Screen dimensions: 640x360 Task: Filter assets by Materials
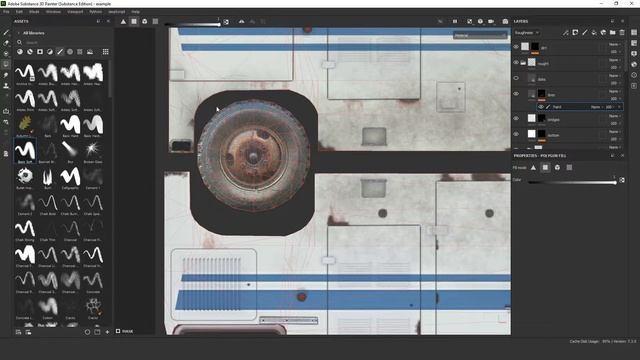(20, 52)
